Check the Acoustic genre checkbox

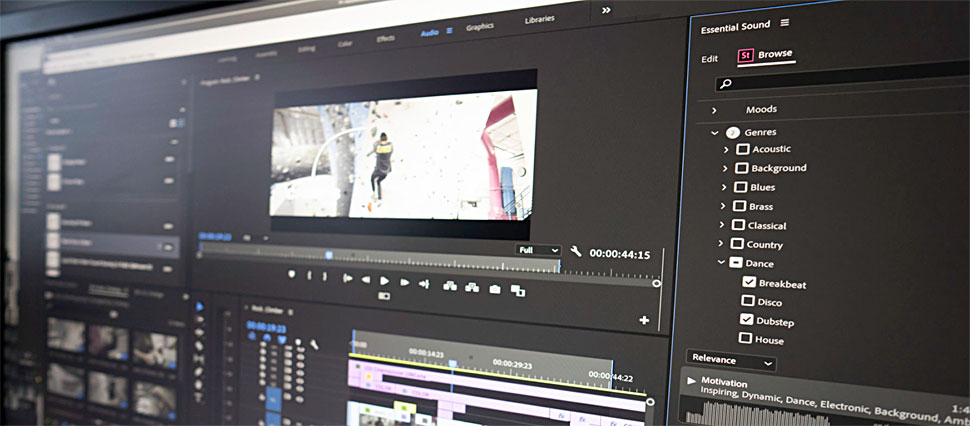(742, 149)
